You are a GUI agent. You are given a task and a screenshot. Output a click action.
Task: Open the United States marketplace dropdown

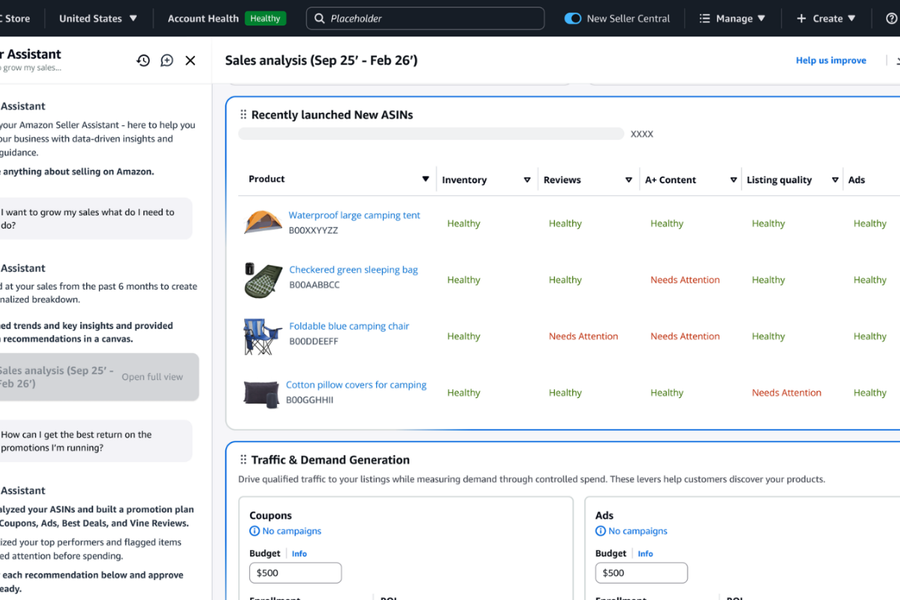[x=98, y=18]
